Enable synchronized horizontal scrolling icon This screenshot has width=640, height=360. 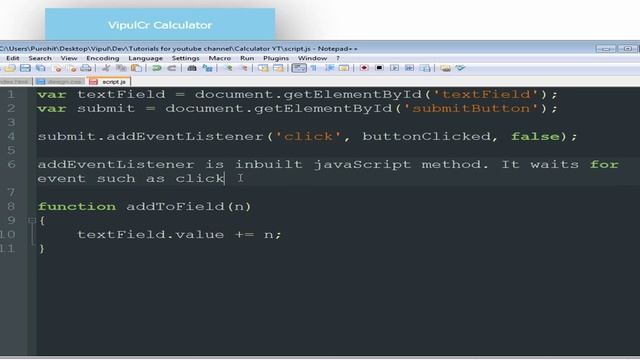(x=278, y=68)
